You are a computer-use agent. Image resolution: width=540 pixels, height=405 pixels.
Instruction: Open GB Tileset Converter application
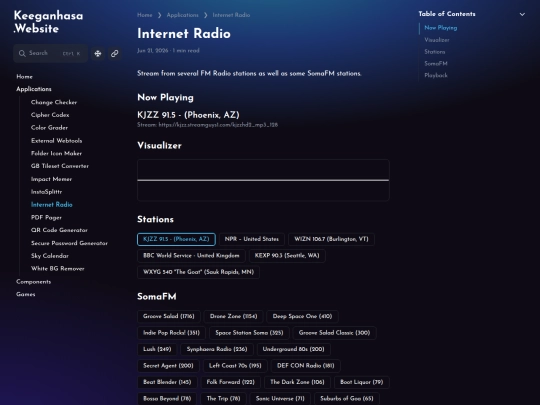tap(60, 166)
